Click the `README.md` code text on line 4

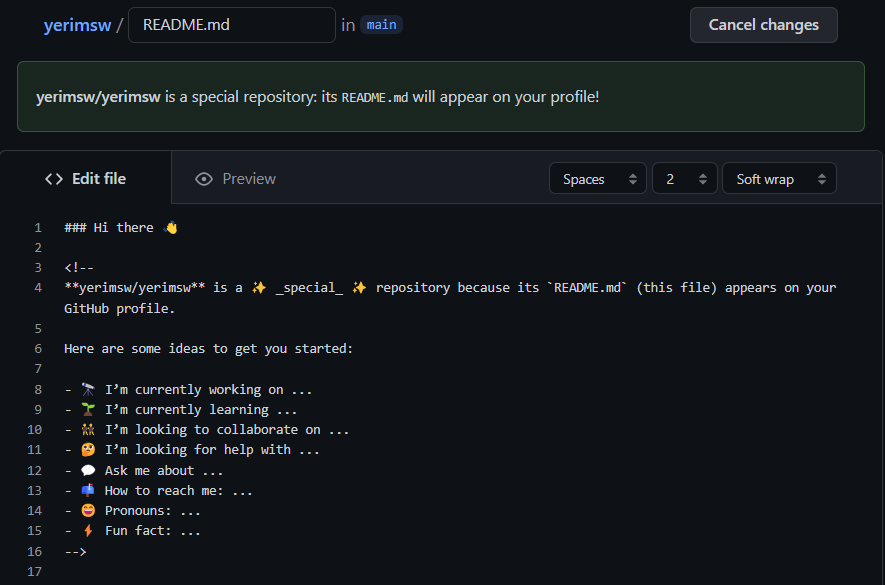(587, 288)
